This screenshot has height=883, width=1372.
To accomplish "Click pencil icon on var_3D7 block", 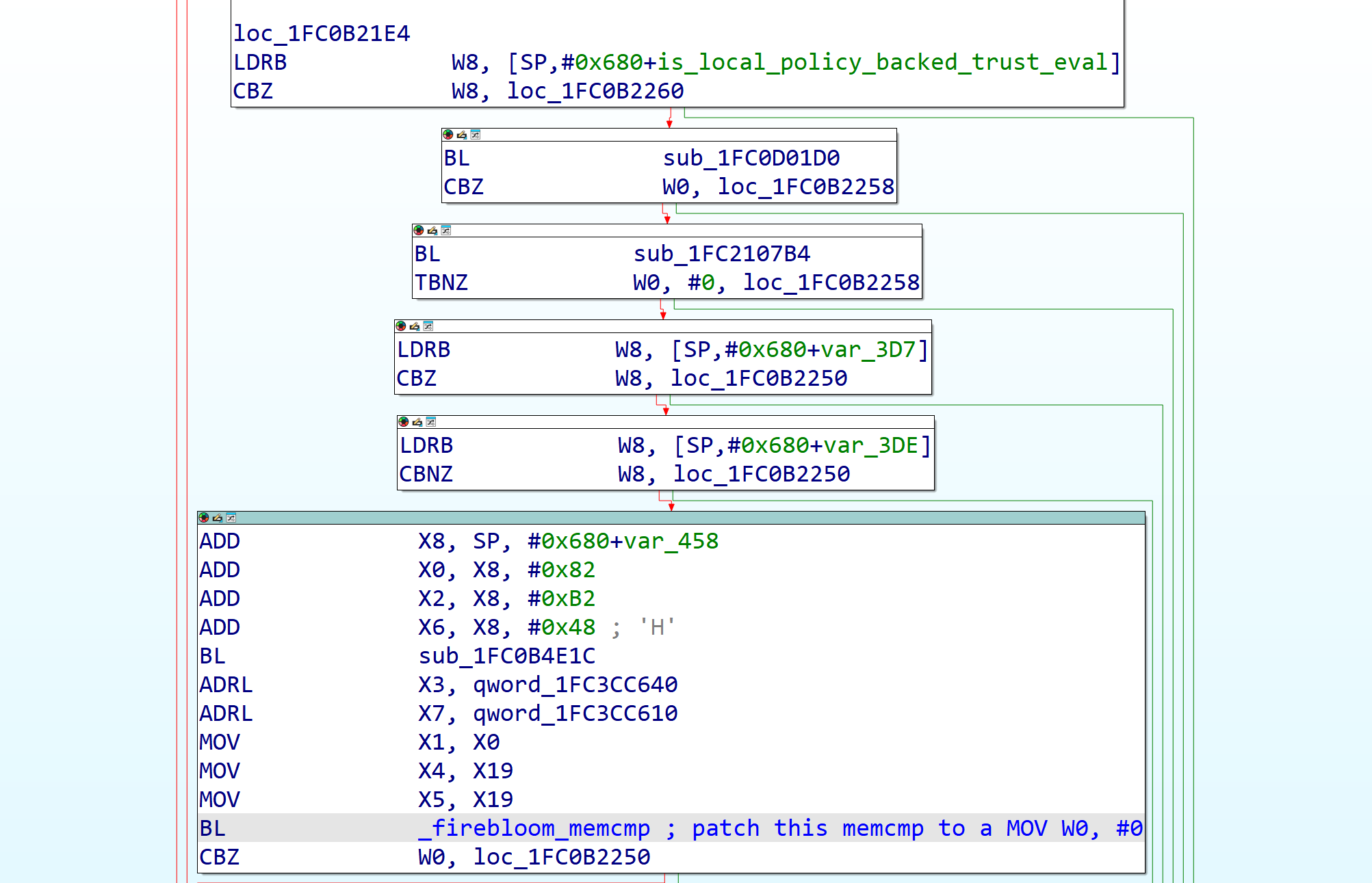I will click(415, 326).
